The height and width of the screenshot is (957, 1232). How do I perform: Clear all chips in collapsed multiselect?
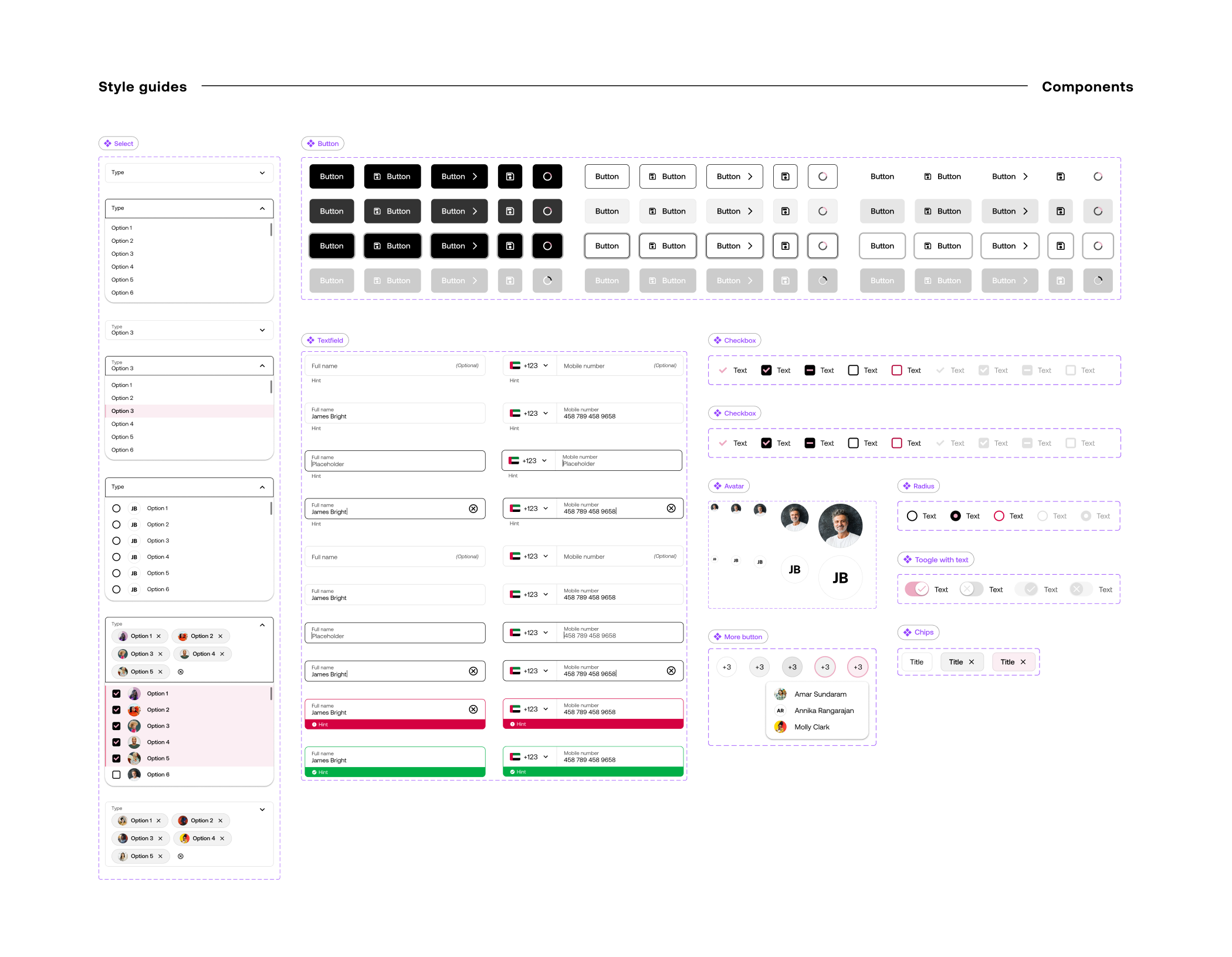pyautogui.click(x=181, y=856)
